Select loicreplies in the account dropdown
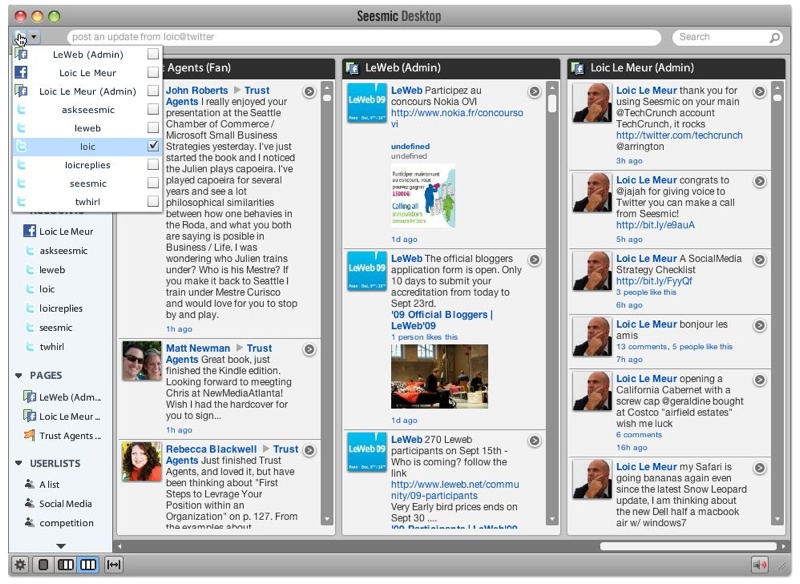800x584 pixels. tap(87, 165)
